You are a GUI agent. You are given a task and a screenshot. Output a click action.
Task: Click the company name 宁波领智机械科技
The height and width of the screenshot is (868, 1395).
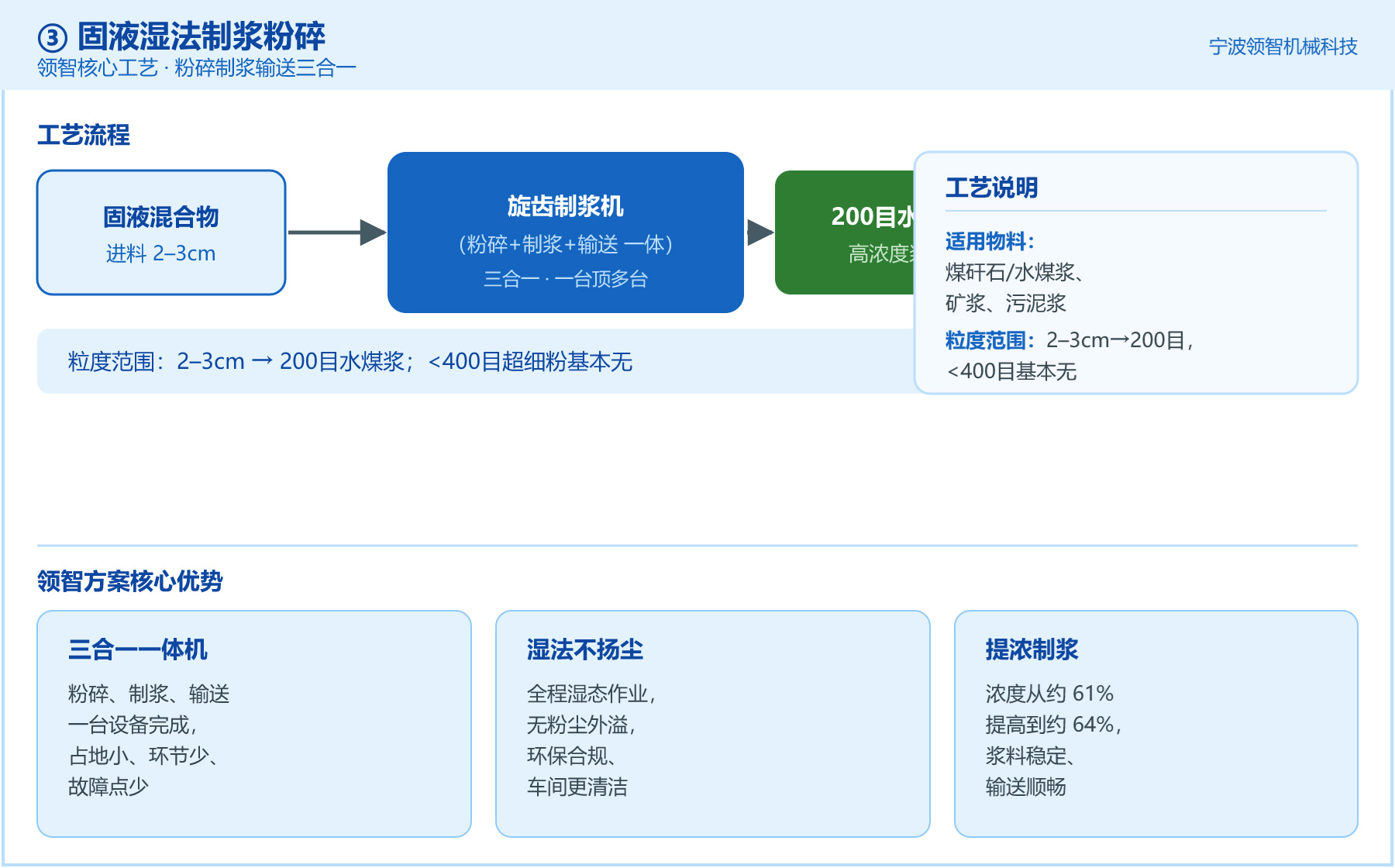click(1283, 46)
